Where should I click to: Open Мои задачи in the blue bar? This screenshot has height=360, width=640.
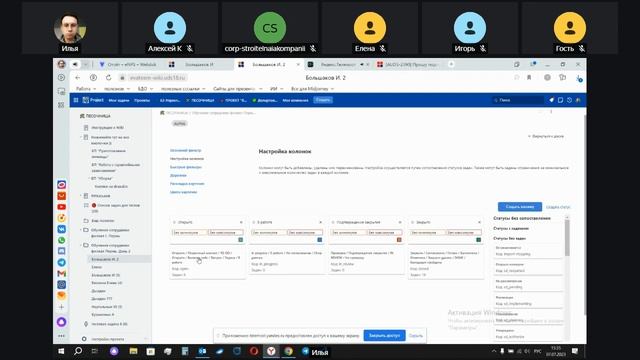[x=119, y=100]
